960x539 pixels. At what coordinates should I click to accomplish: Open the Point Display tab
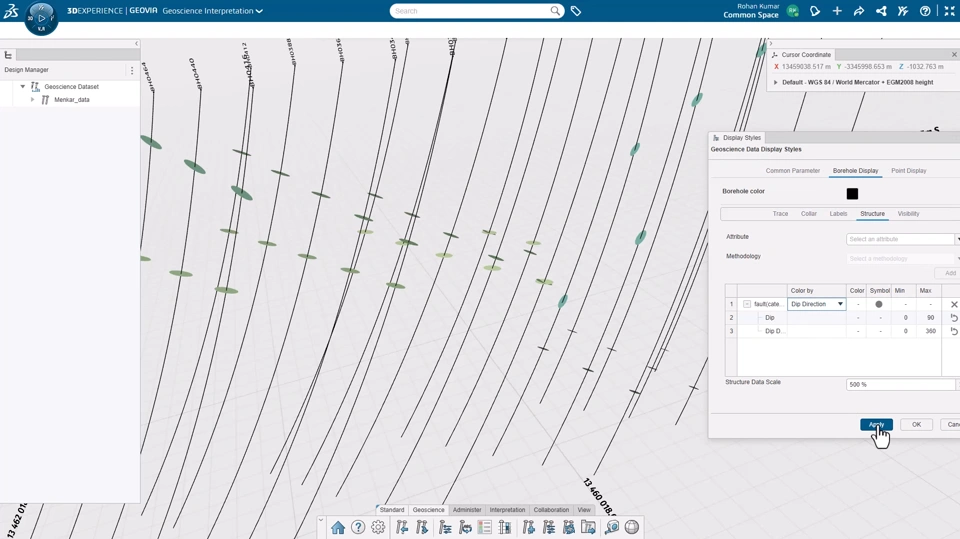point(909,171)
